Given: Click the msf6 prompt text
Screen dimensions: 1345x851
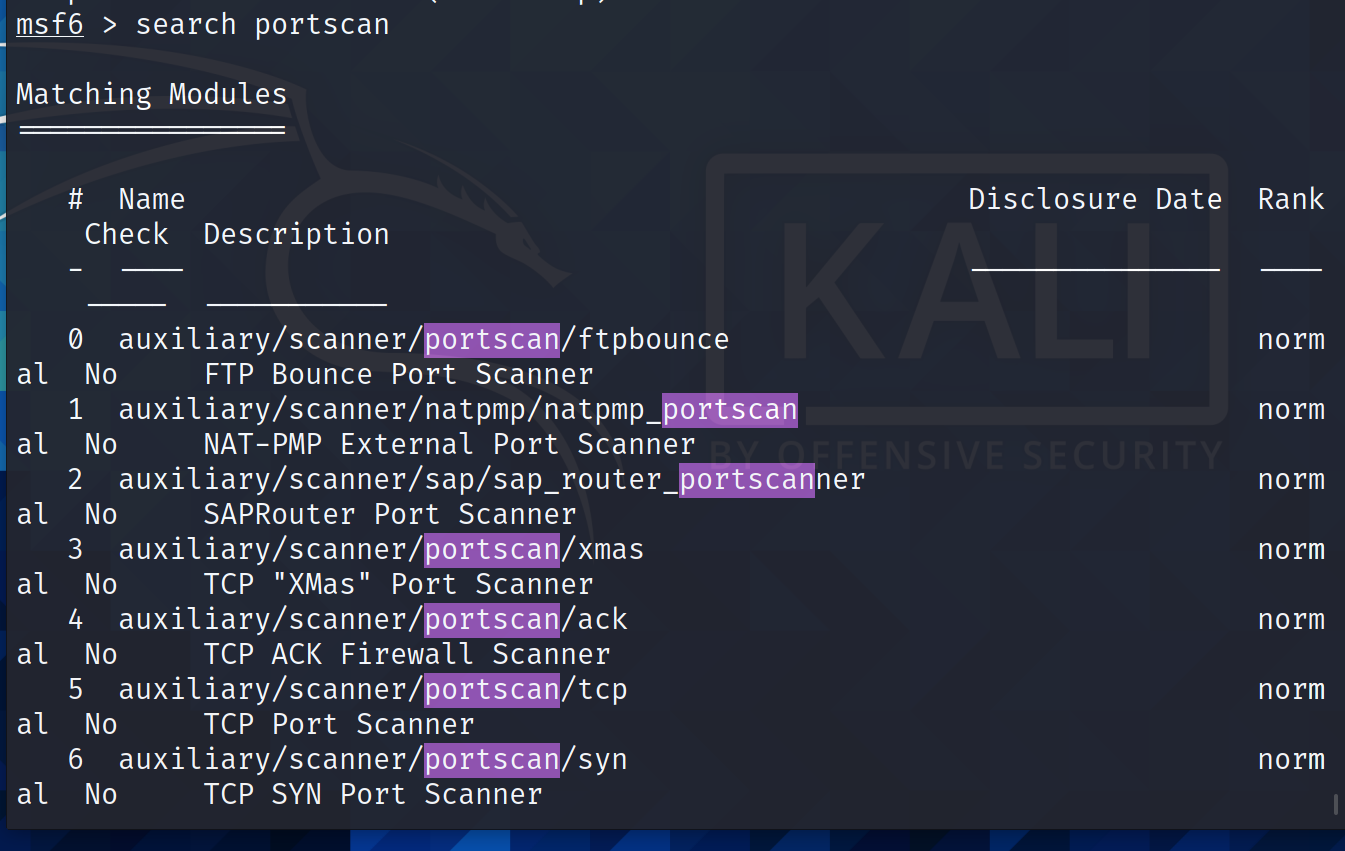Looking at the screenshot, I should [50, 24].
